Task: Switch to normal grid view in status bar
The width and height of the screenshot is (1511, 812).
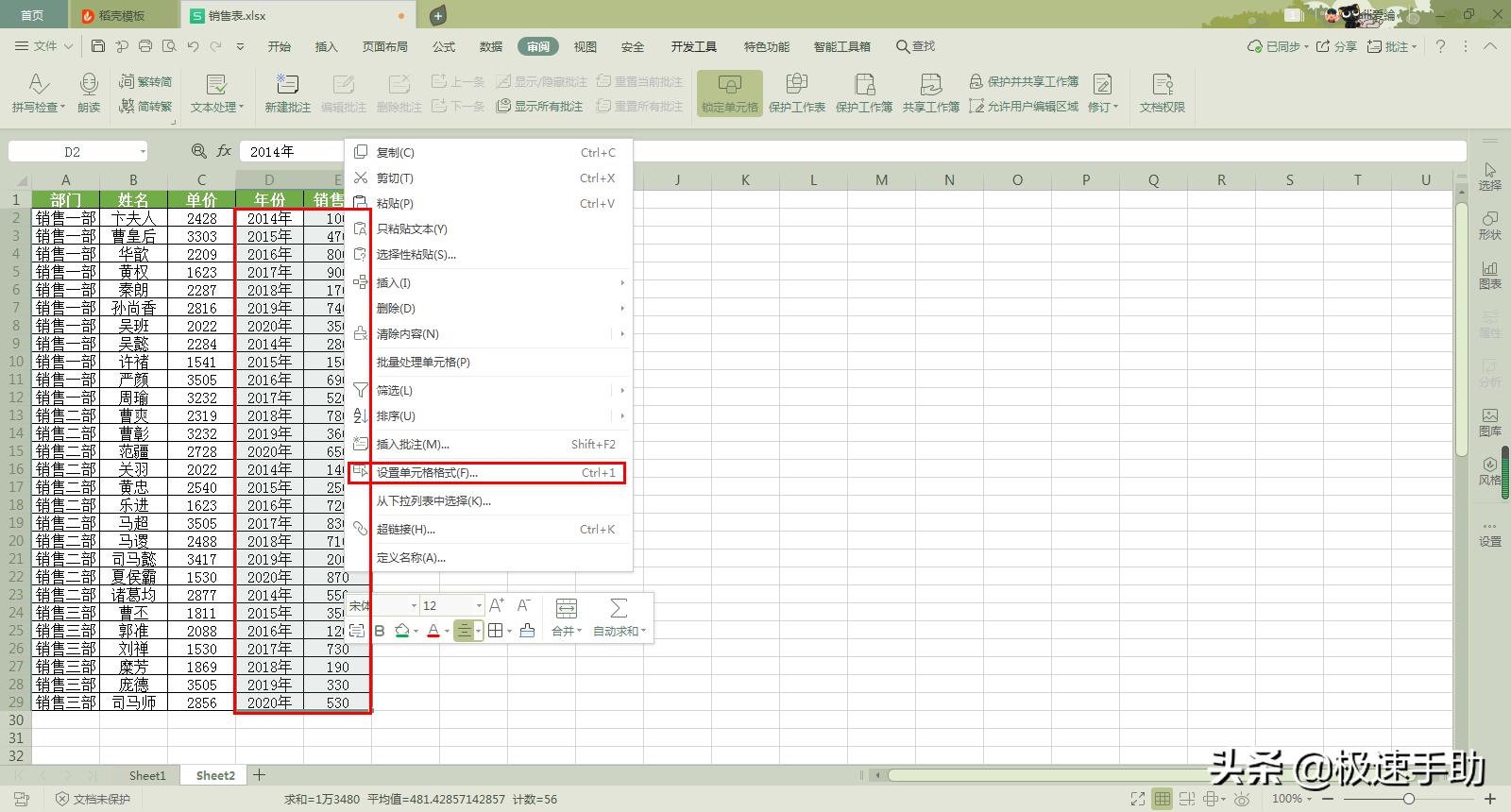Action: [1163, 799]
